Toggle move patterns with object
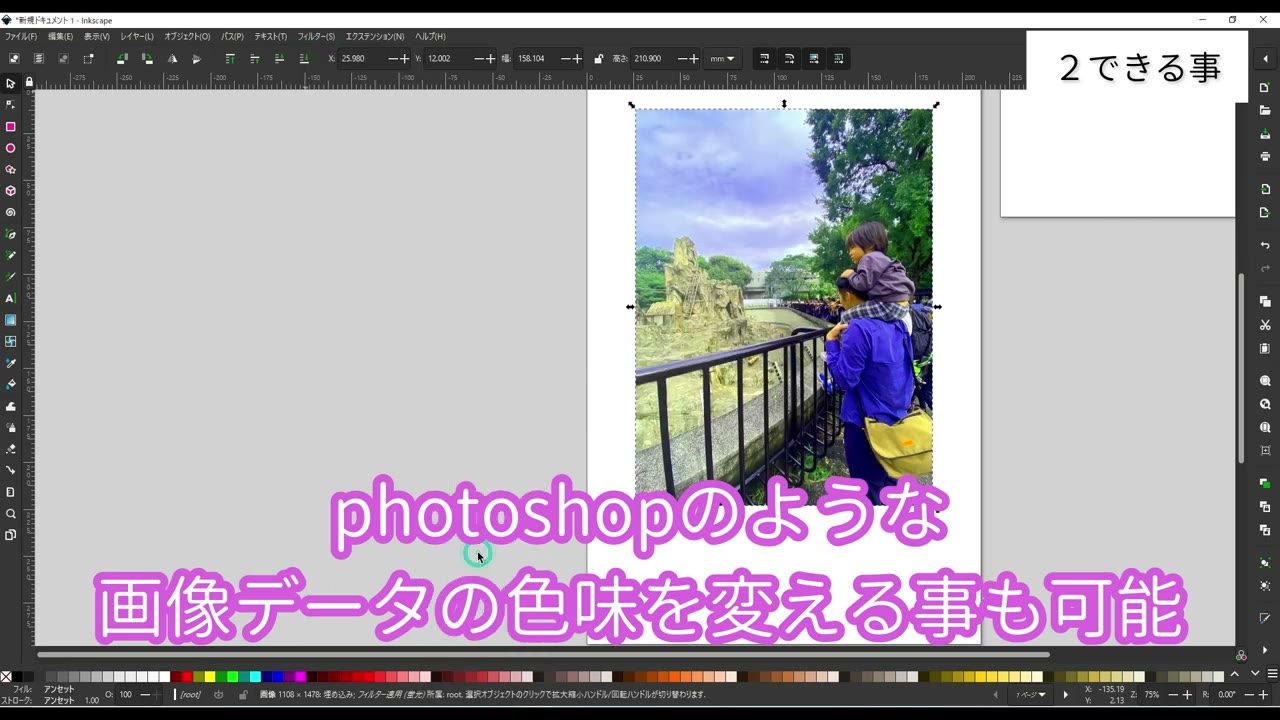 click(x=838, y=59)
